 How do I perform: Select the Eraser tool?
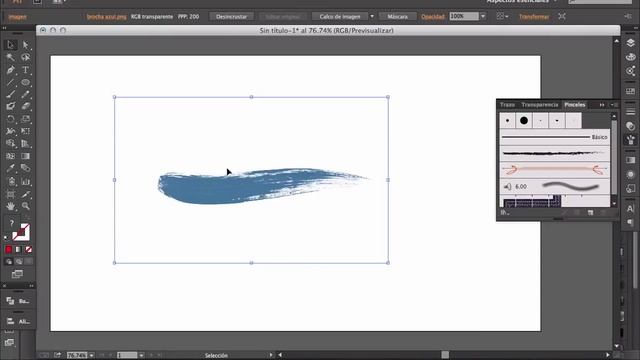[25, 107]
